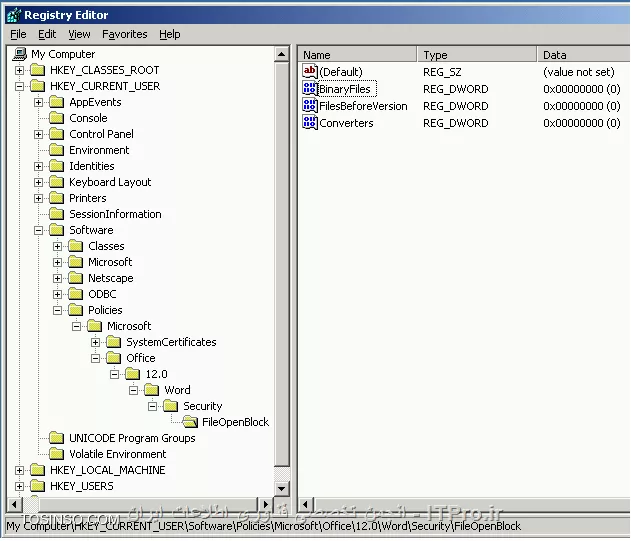Click the Policies folder icon

(76, 310)
